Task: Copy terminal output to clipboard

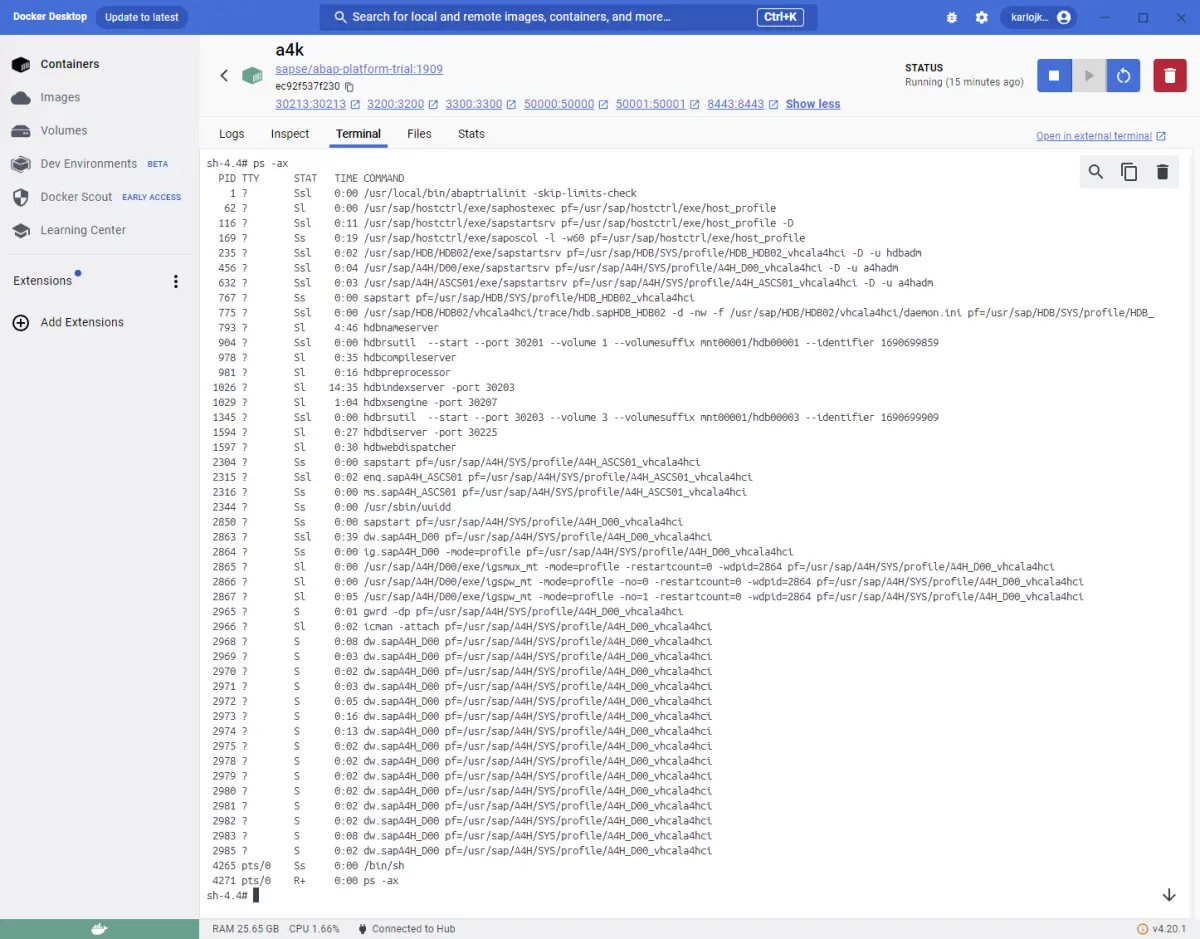Action: (1129, 172)
